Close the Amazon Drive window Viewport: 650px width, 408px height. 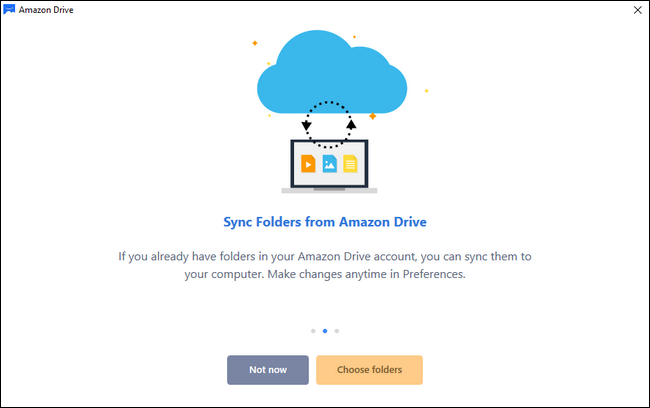(637, 9)
